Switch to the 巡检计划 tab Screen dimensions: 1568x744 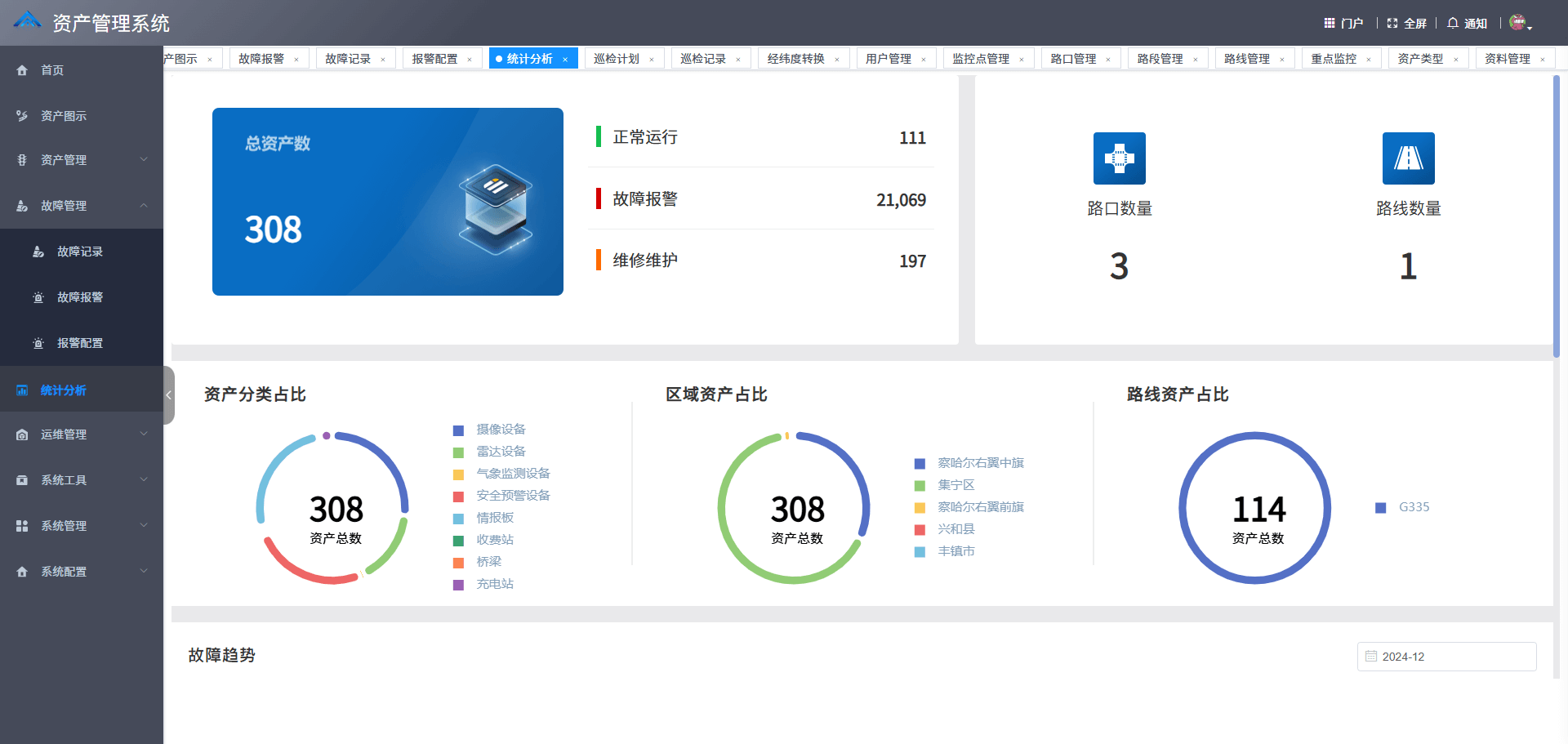coord(618,58)
